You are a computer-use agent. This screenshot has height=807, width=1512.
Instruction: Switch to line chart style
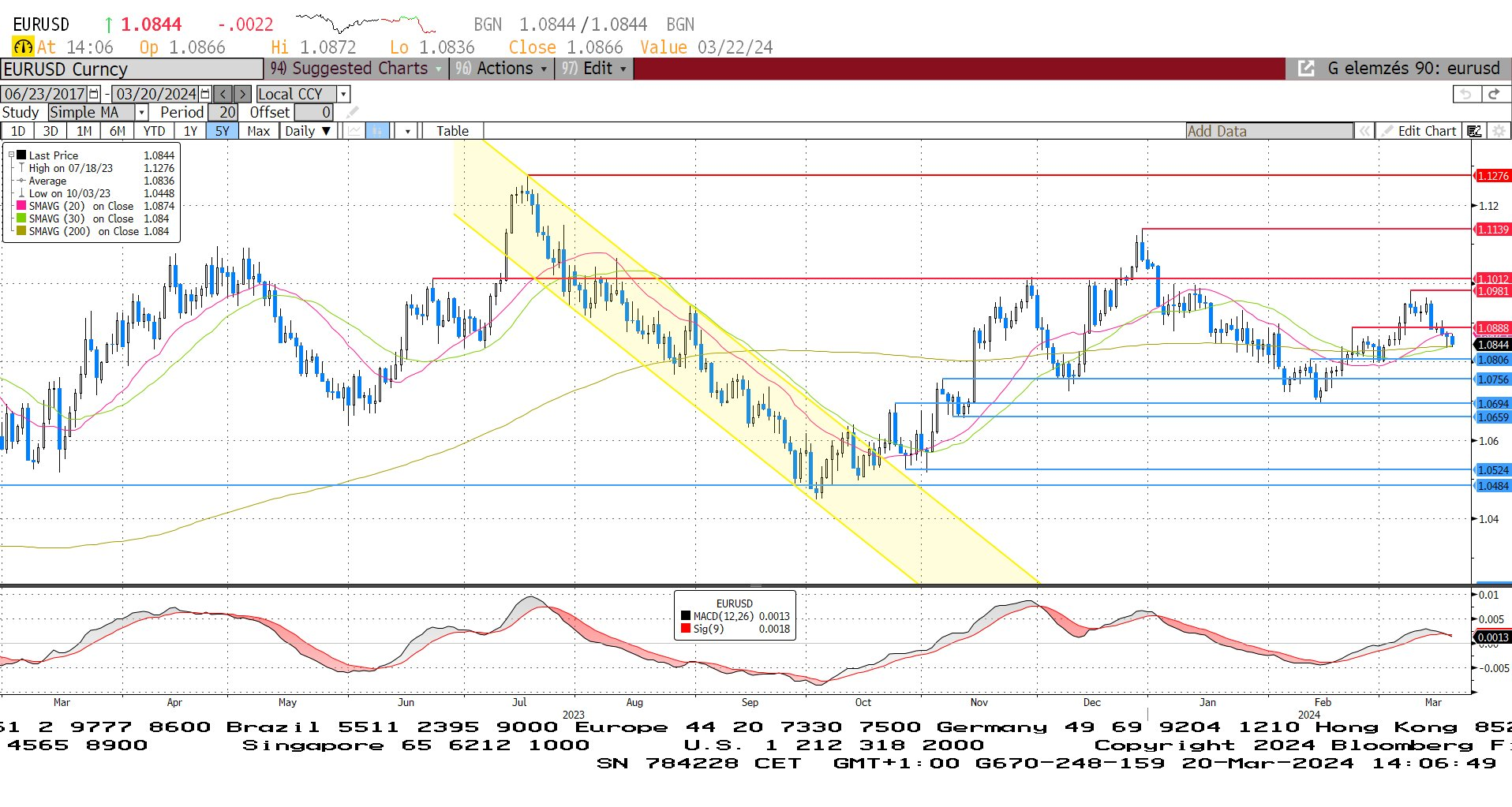[354, 131]
